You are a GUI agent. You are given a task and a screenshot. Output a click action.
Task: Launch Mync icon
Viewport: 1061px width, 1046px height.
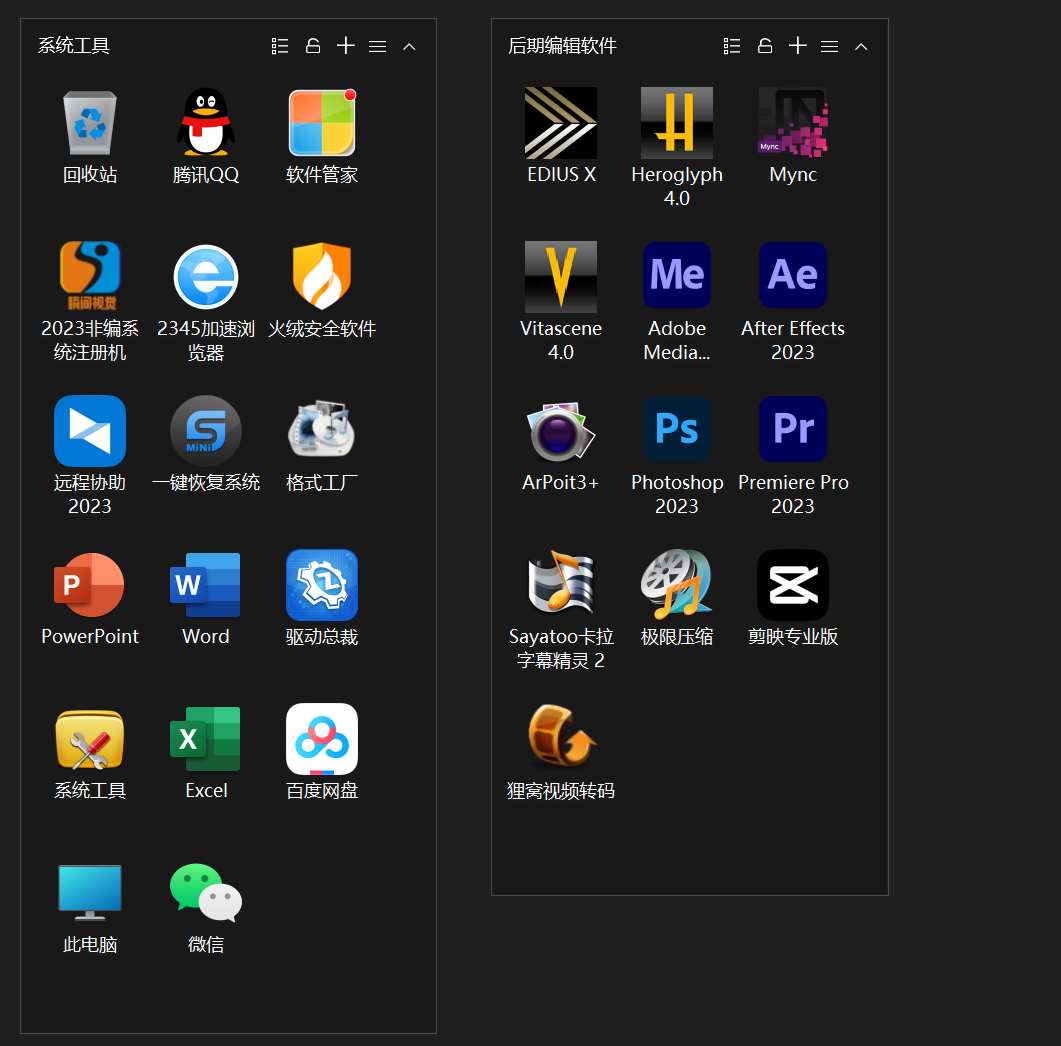pyautogui.click(x=793, y=122)
